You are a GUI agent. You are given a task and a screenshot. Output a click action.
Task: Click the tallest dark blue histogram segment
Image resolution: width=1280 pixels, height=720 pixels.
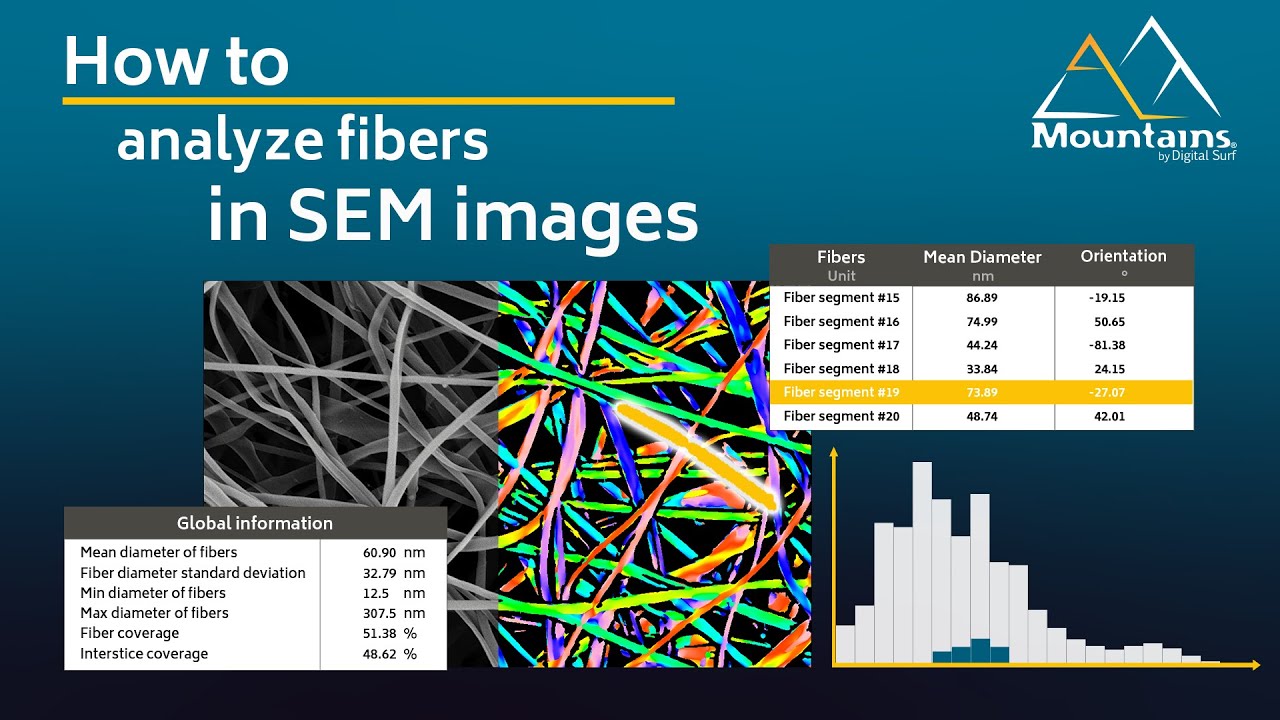[980, 650]
